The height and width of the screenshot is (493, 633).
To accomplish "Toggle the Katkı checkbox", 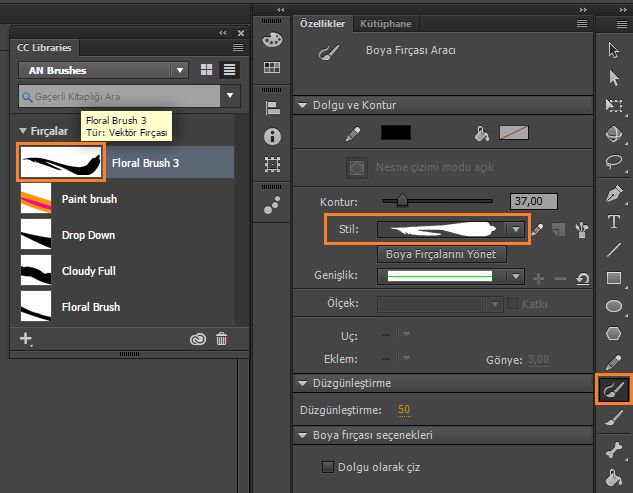I will tap(512, 304).
